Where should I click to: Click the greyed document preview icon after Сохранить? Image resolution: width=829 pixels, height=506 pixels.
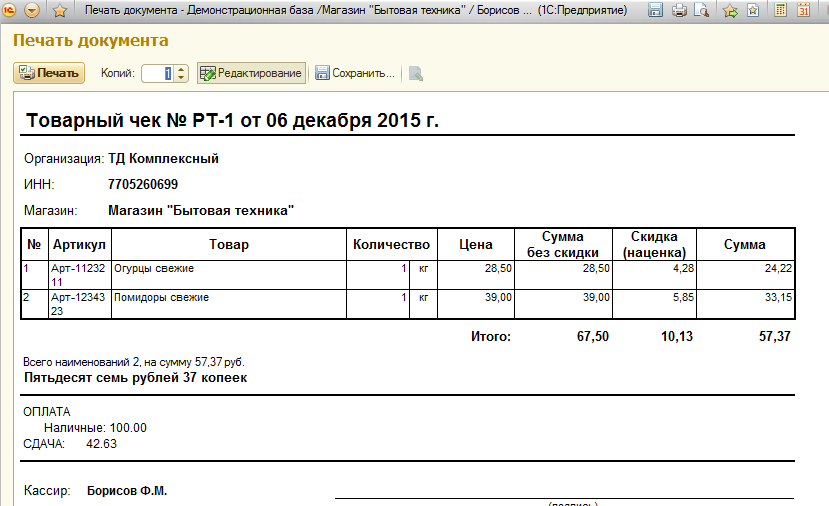point(416,73)
